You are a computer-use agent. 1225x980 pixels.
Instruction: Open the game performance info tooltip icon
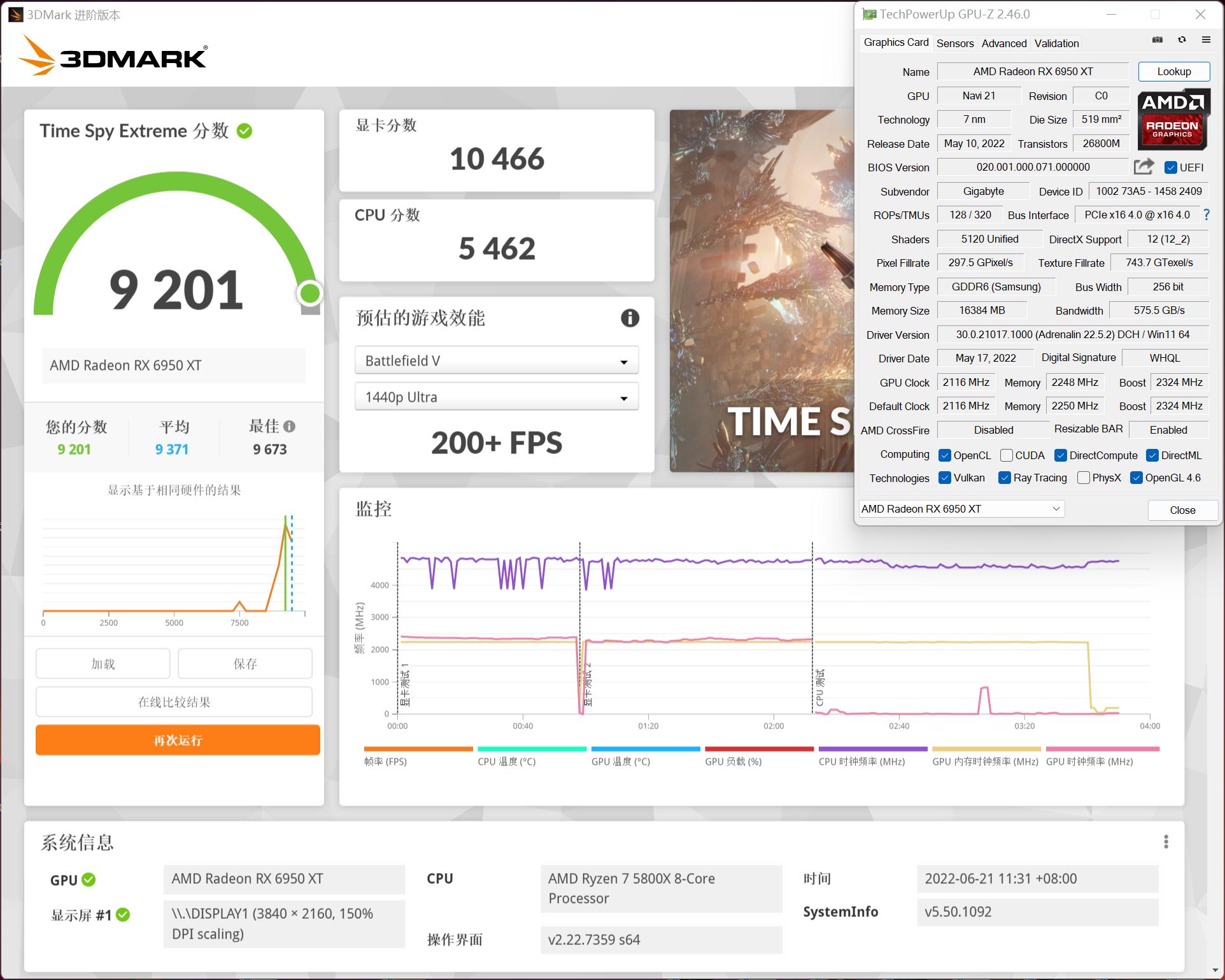click(630, 318)
